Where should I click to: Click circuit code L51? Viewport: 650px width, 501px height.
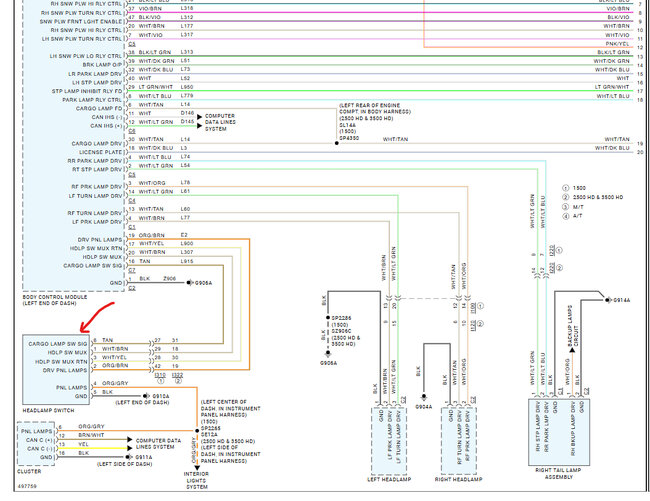(x=185, y=61)
